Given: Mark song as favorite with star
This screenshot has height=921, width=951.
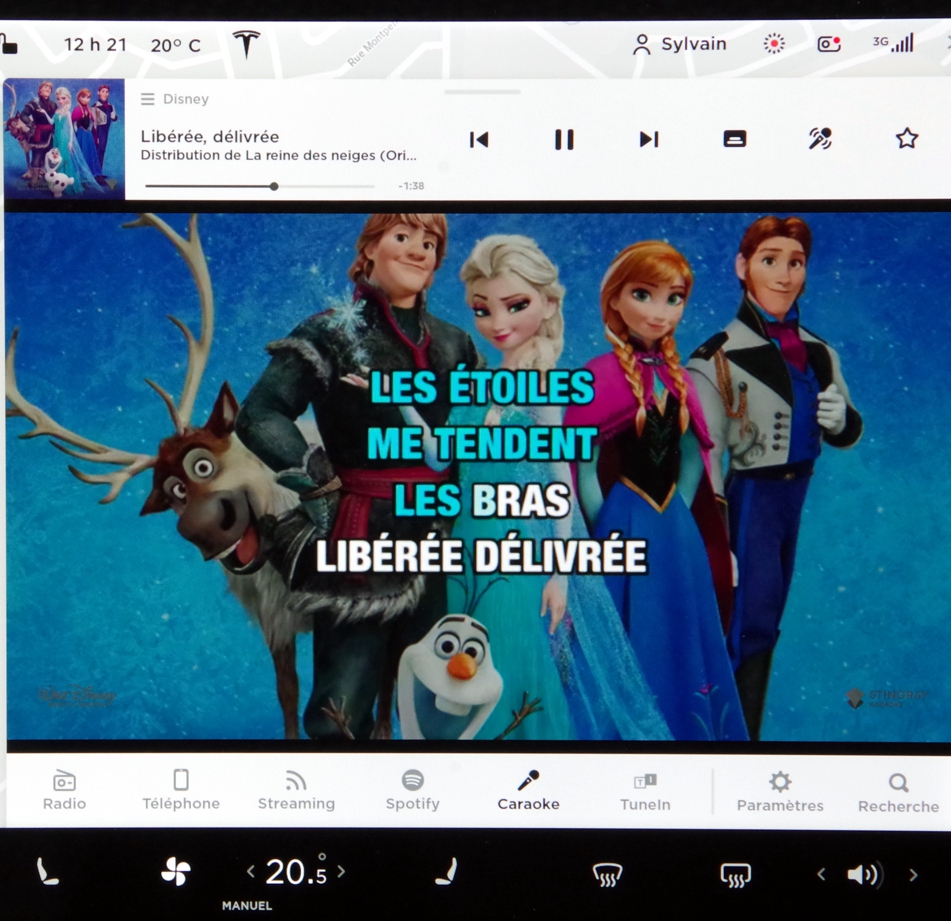Looking at the screenshot, I should [906, 138].
